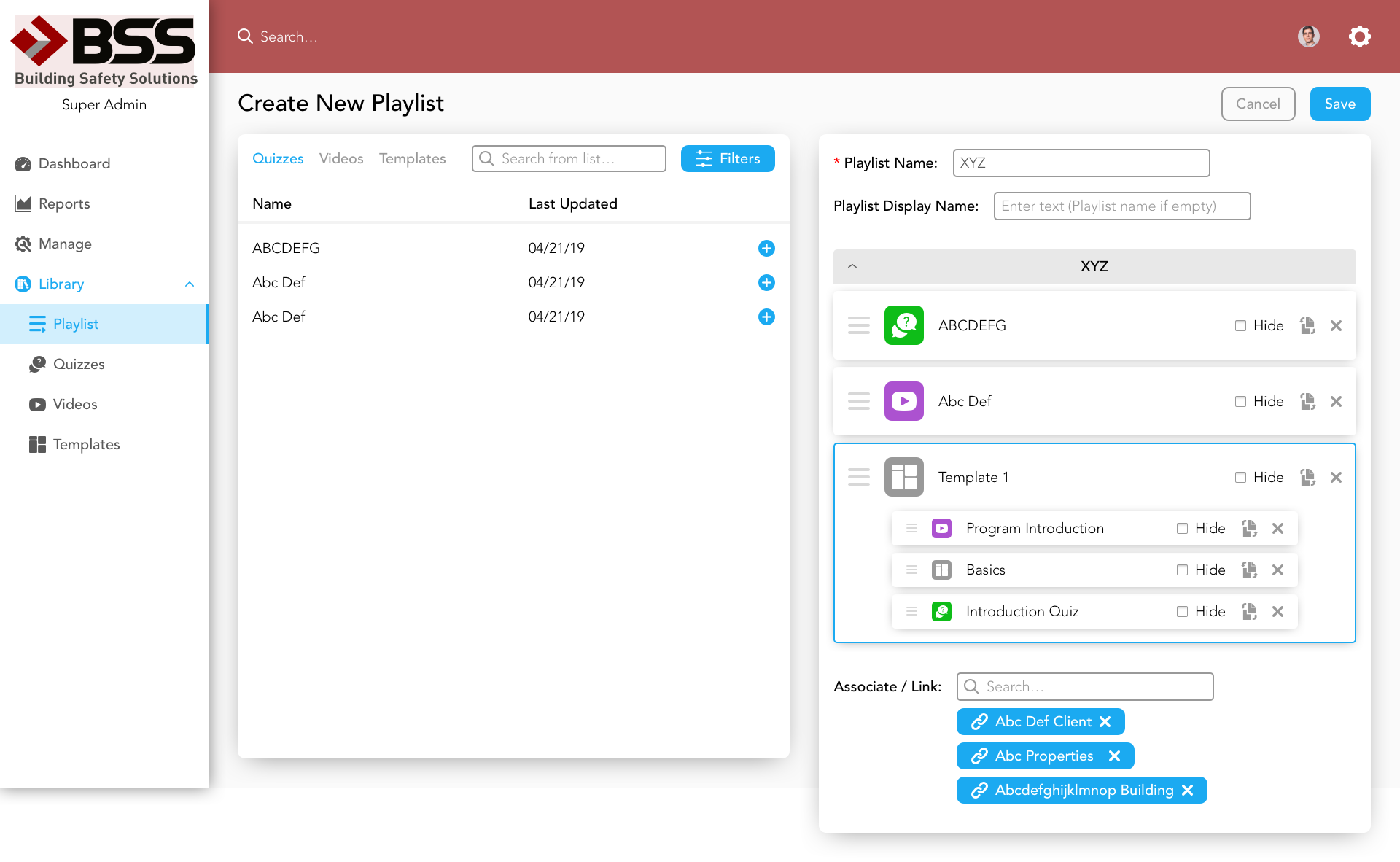Toggle Hide checkbox for Template 1
Image resolution: width=1400 pixels, height=862 pixels.
pos(1240,478)
